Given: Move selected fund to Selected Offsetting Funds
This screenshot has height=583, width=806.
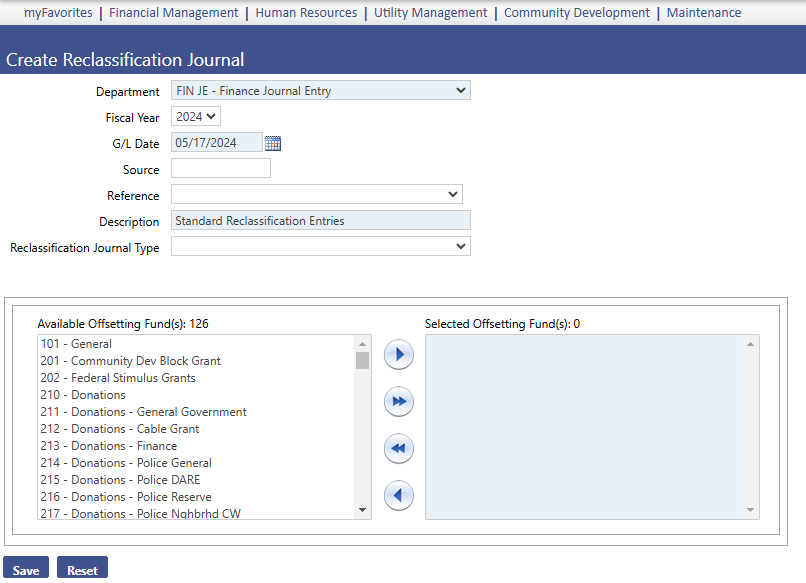Looking at the screenshot, I should tap(399, 354).
